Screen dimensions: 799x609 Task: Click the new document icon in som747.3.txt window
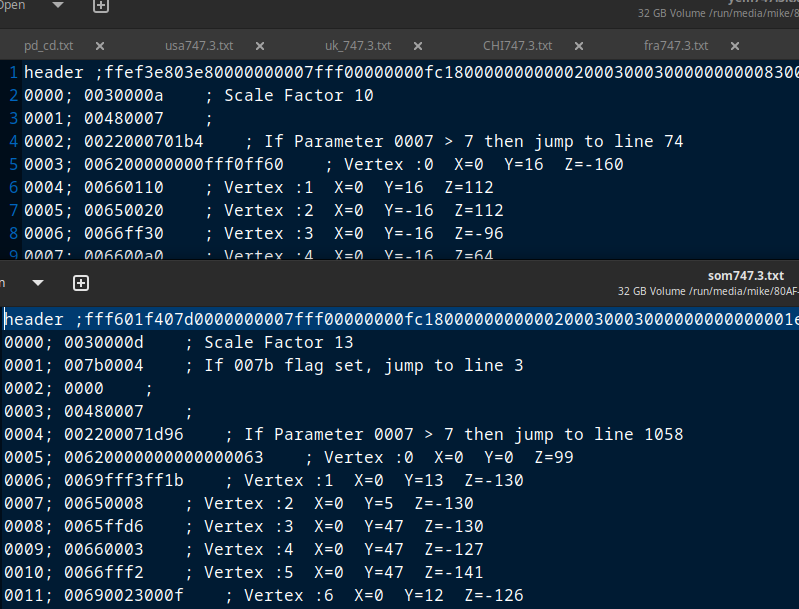[x=81, y=283]
